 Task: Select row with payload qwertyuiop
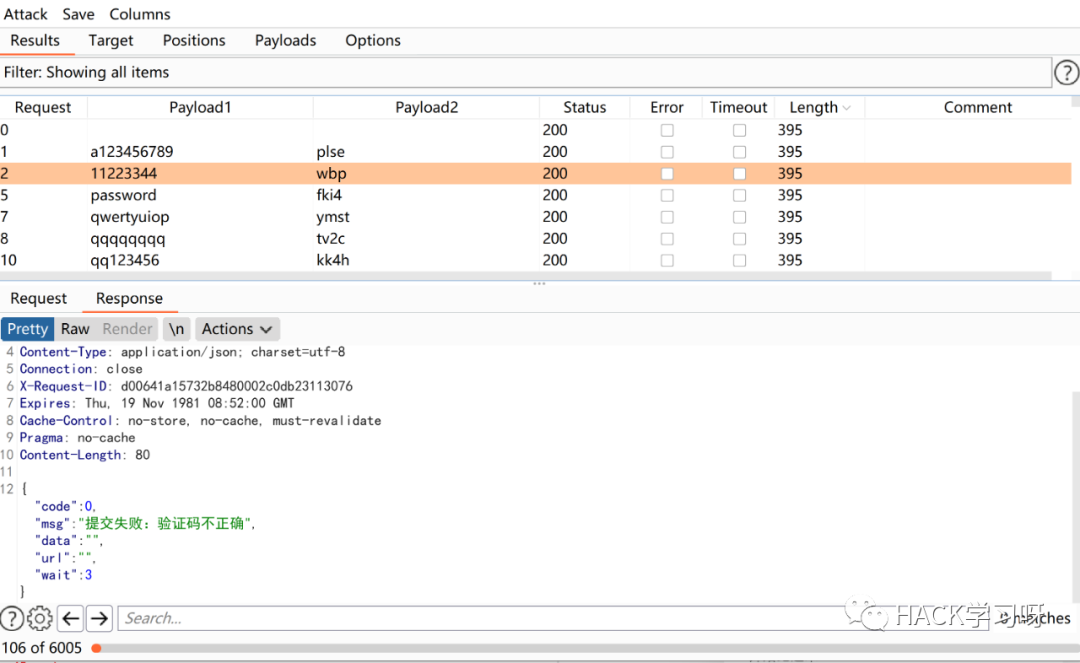tap(536, 217)
